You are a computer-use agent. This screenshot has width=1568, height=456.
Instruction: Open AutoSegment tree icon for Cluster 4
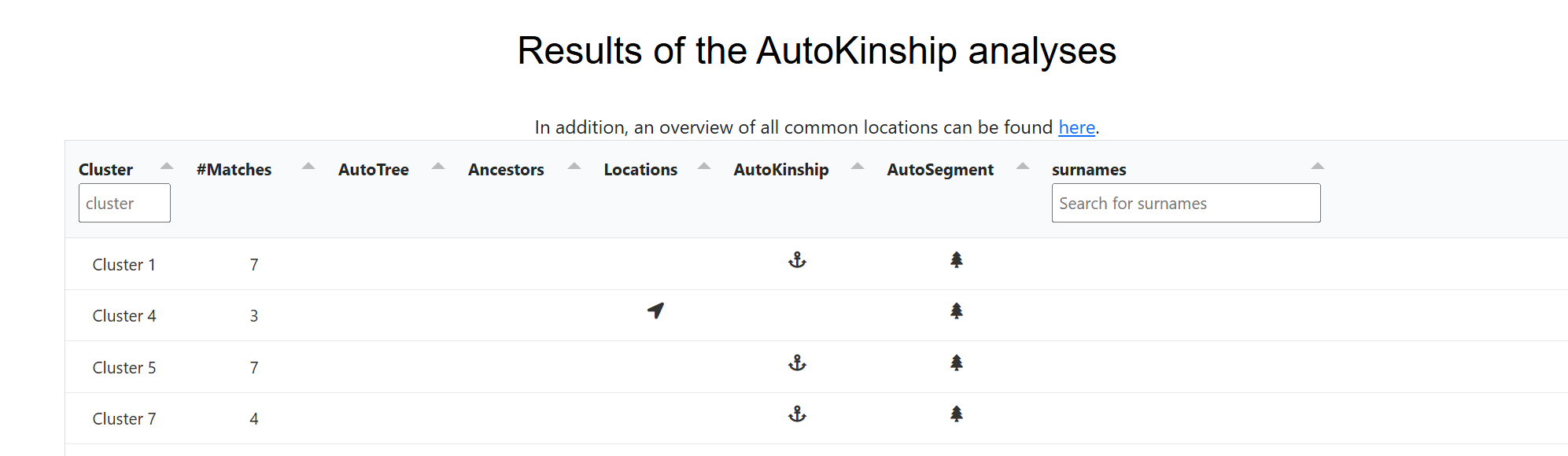[956, 311]
